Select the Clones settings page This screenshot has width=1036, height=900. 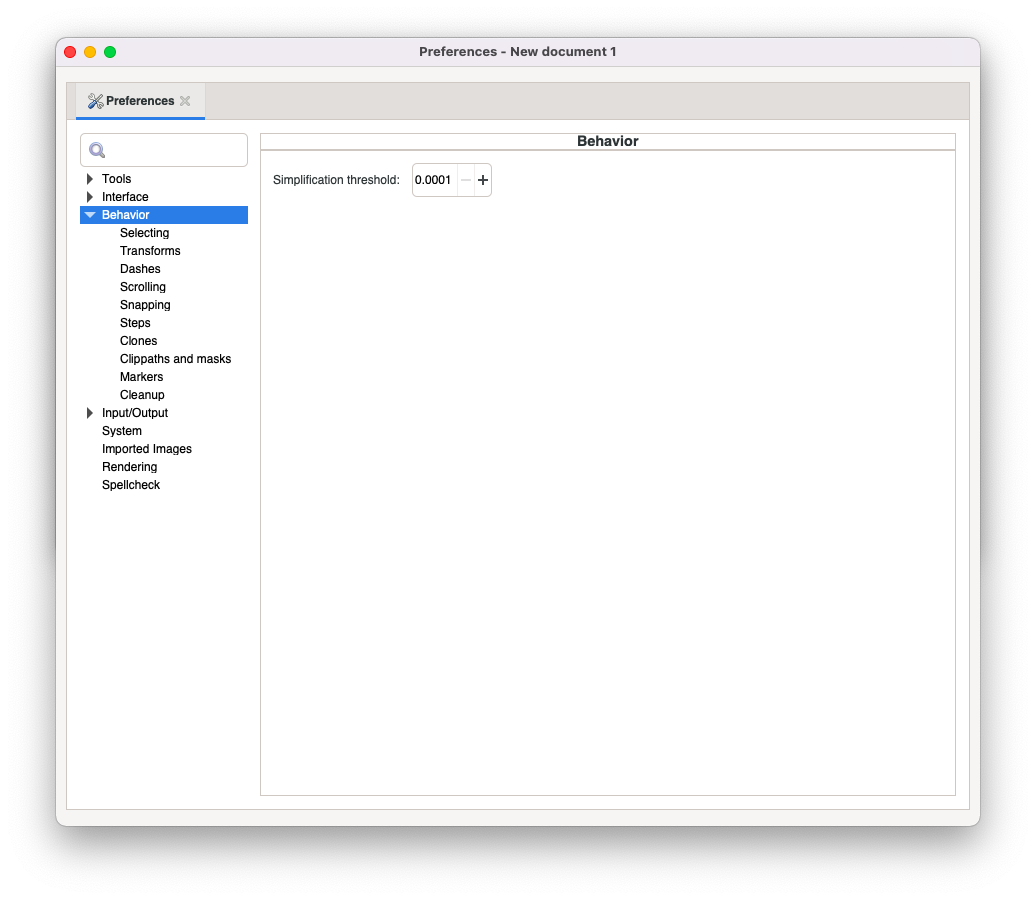[138, 340]
